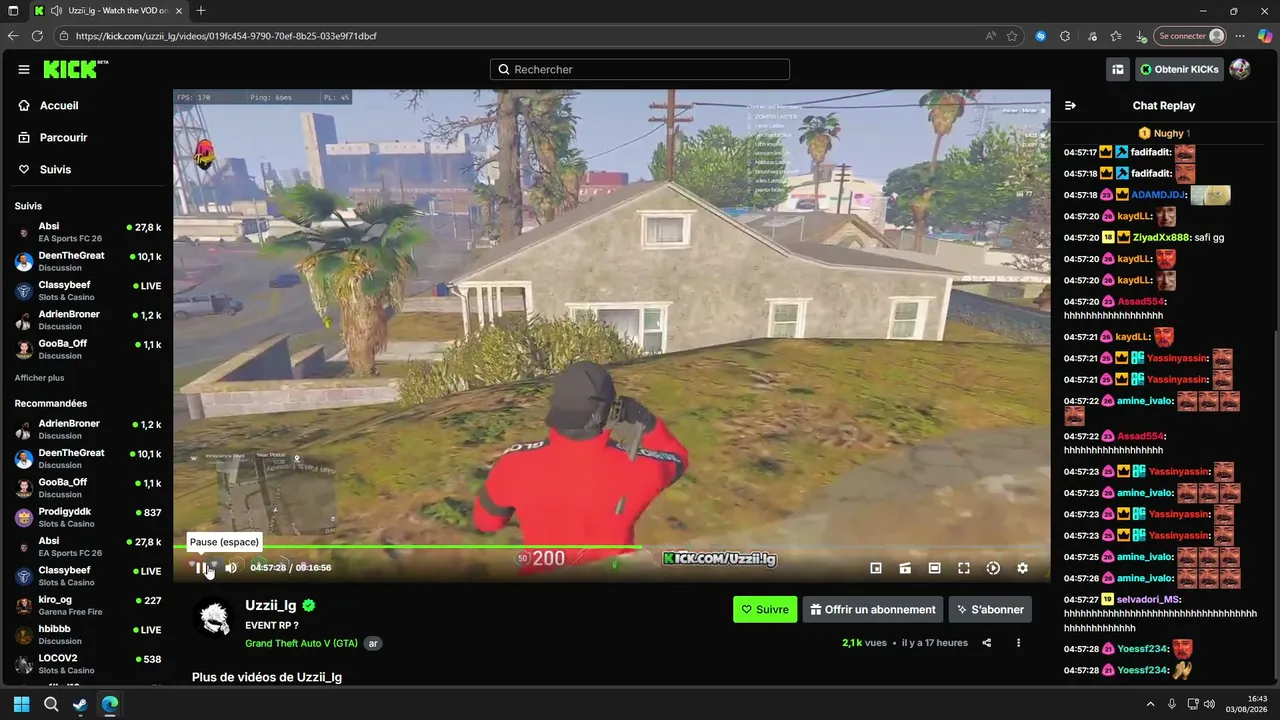The image size is (1280, 720).
Task: Click the cast/clip icon in player controls
Action: (x=905, y=568)
